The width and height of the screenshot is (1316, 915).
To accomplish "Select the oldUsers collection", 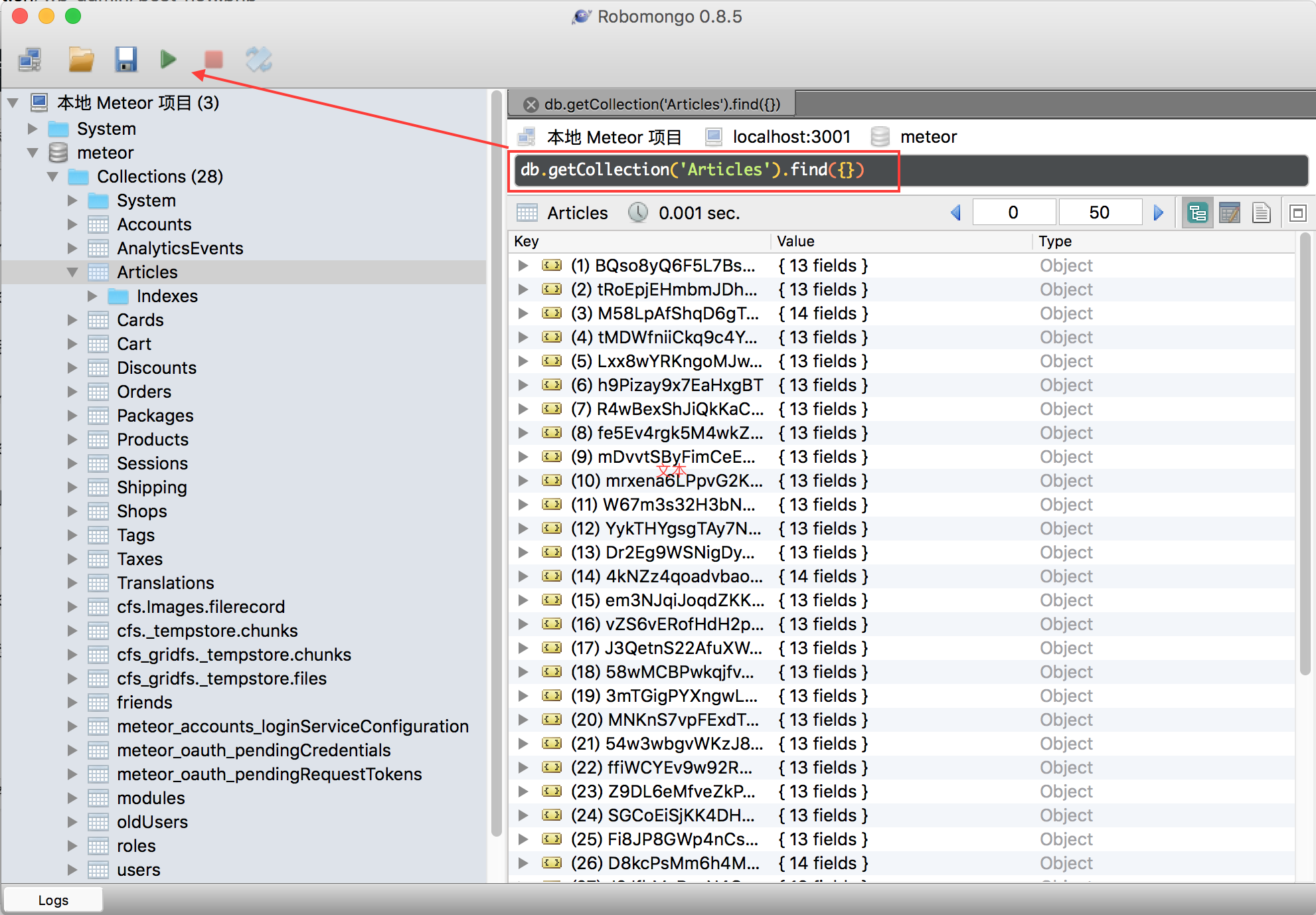I will pos(152,822).
